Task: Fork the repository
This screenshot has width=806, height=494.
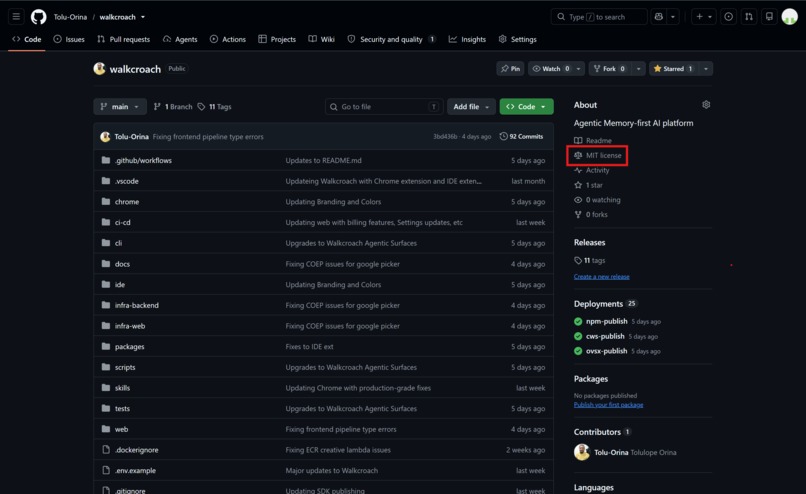Action: pos(610,68)
